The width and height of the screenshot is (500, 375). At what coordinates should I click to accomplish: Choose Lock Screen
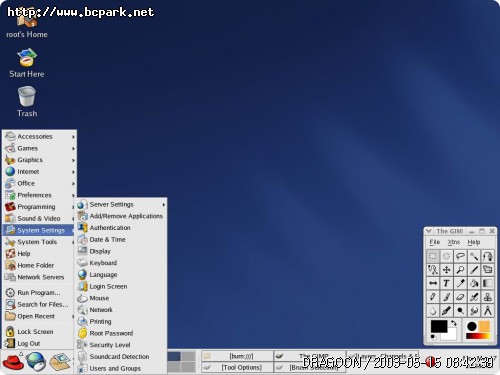pyautogui.click(x=39, y=332)
